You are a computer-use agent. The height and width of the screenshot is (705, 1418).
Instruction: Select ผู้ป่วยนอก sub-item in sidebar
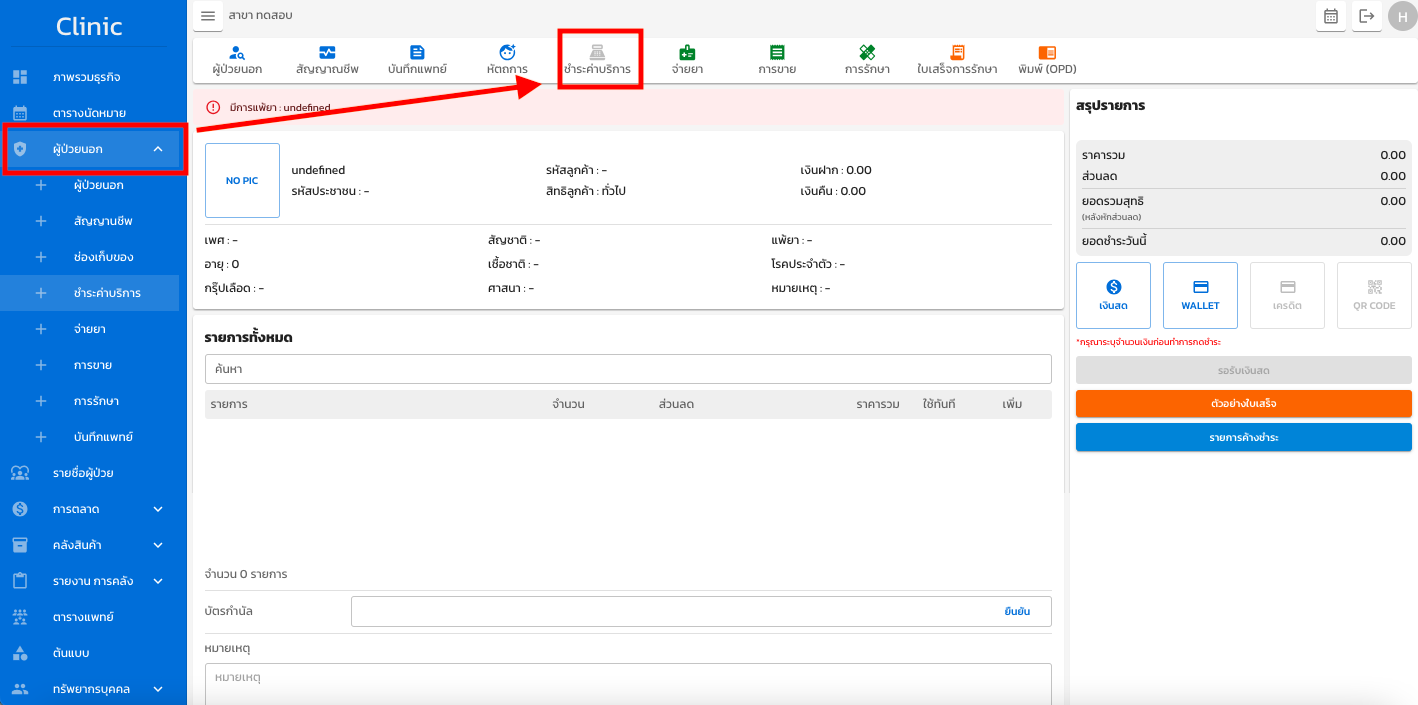[98, 185]
